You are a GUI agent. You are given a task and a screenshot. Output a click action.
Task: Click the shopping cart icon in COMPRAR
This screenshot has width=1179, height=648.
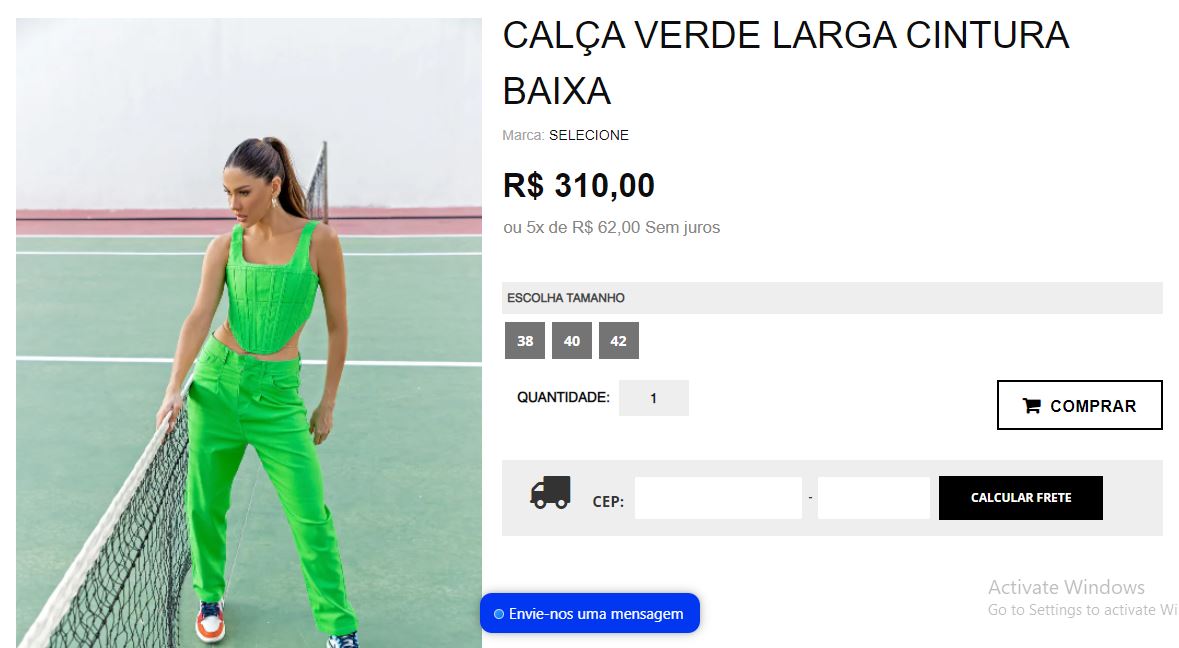coord(1032,406)
